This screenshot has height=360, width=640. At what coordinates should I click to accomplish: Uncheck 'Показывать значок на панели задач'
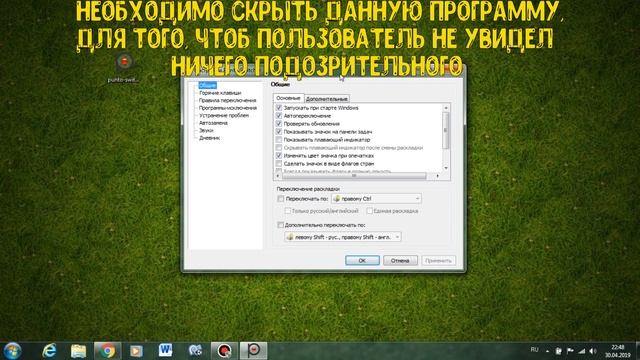[279, 132]
